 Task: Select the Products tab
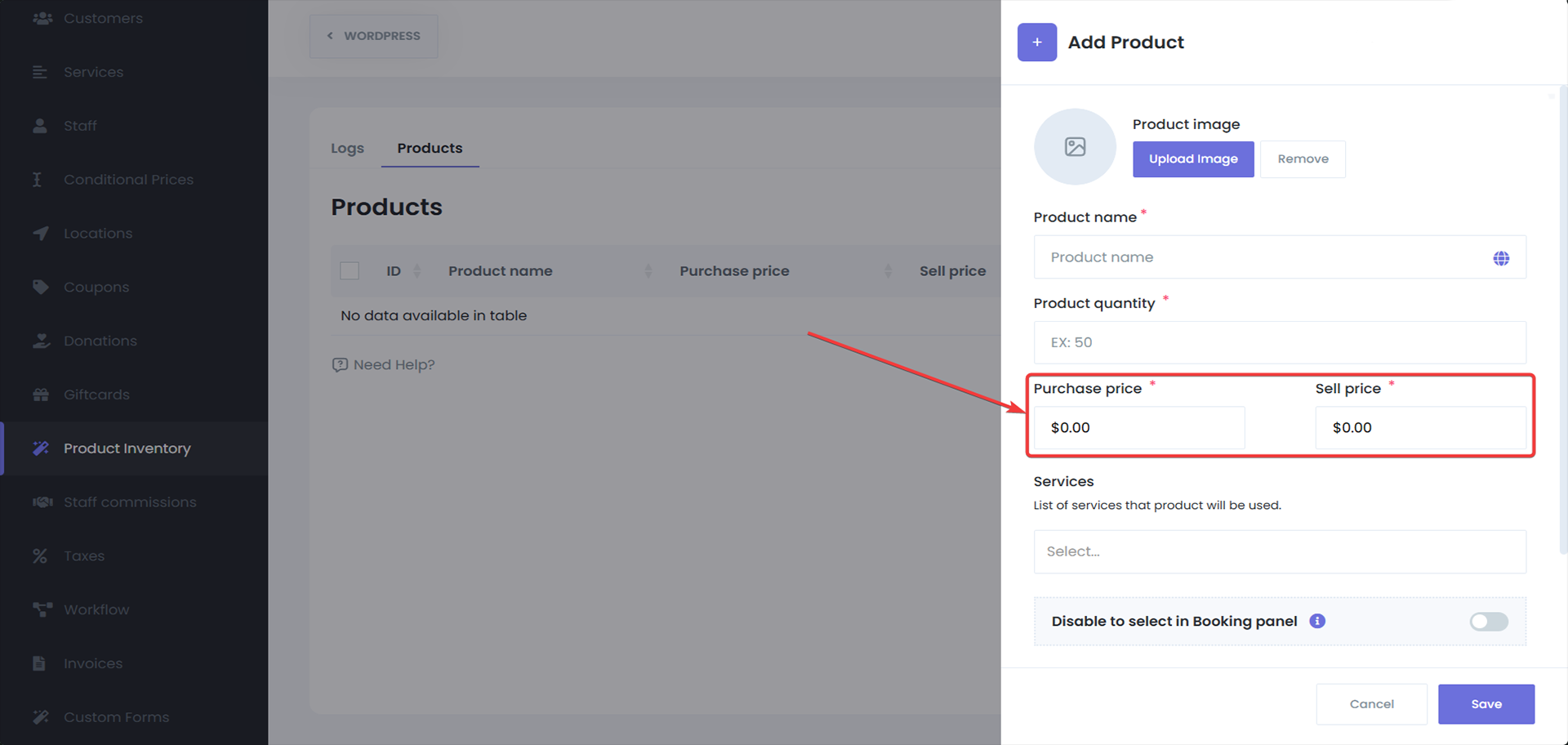click(430, 149)
